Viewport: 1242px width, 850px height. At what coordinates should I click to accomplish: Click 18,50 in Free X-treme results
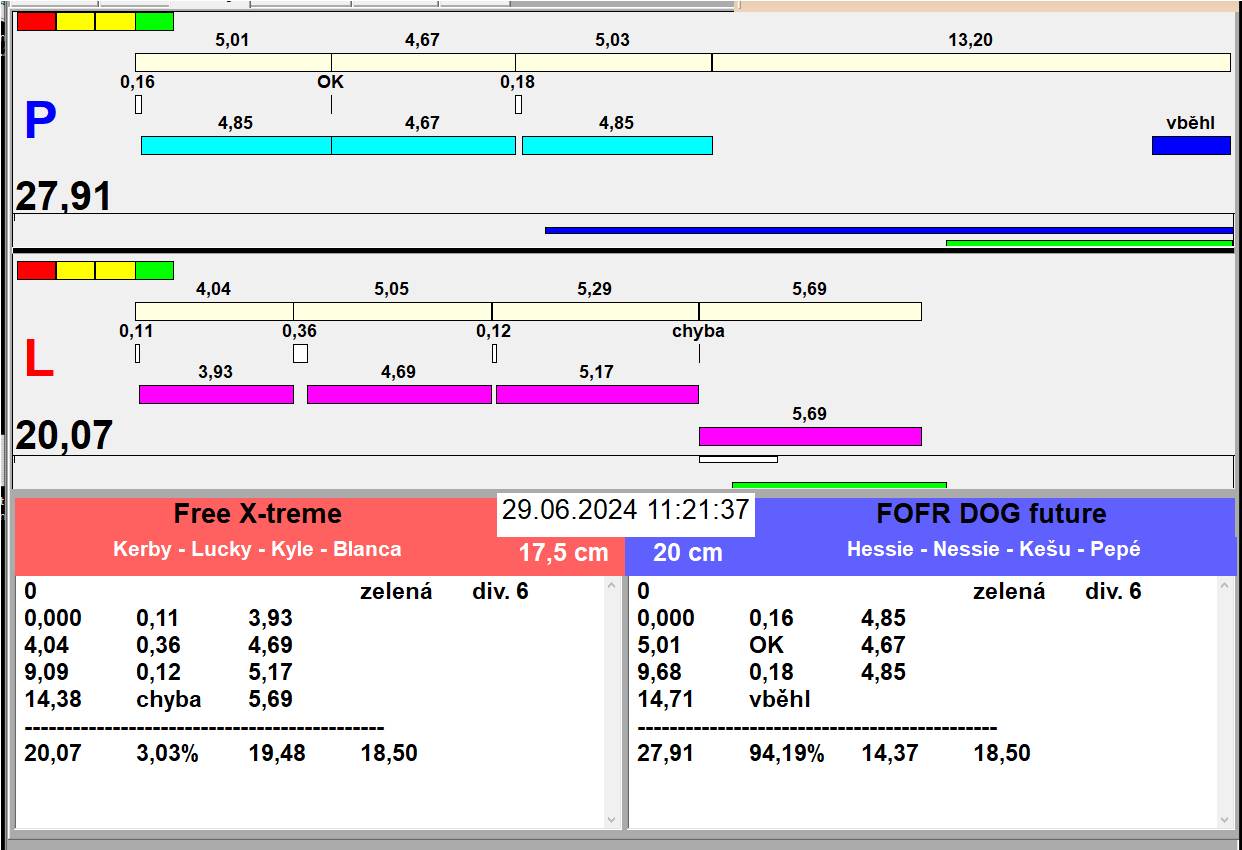(x=389, y=753)
